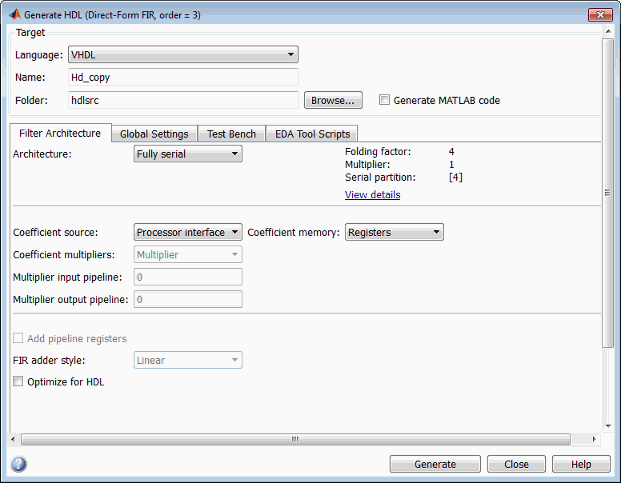Toggle Optimize for HDL checkbox
The height and width of the screenshot is (483, 621).
18,381
